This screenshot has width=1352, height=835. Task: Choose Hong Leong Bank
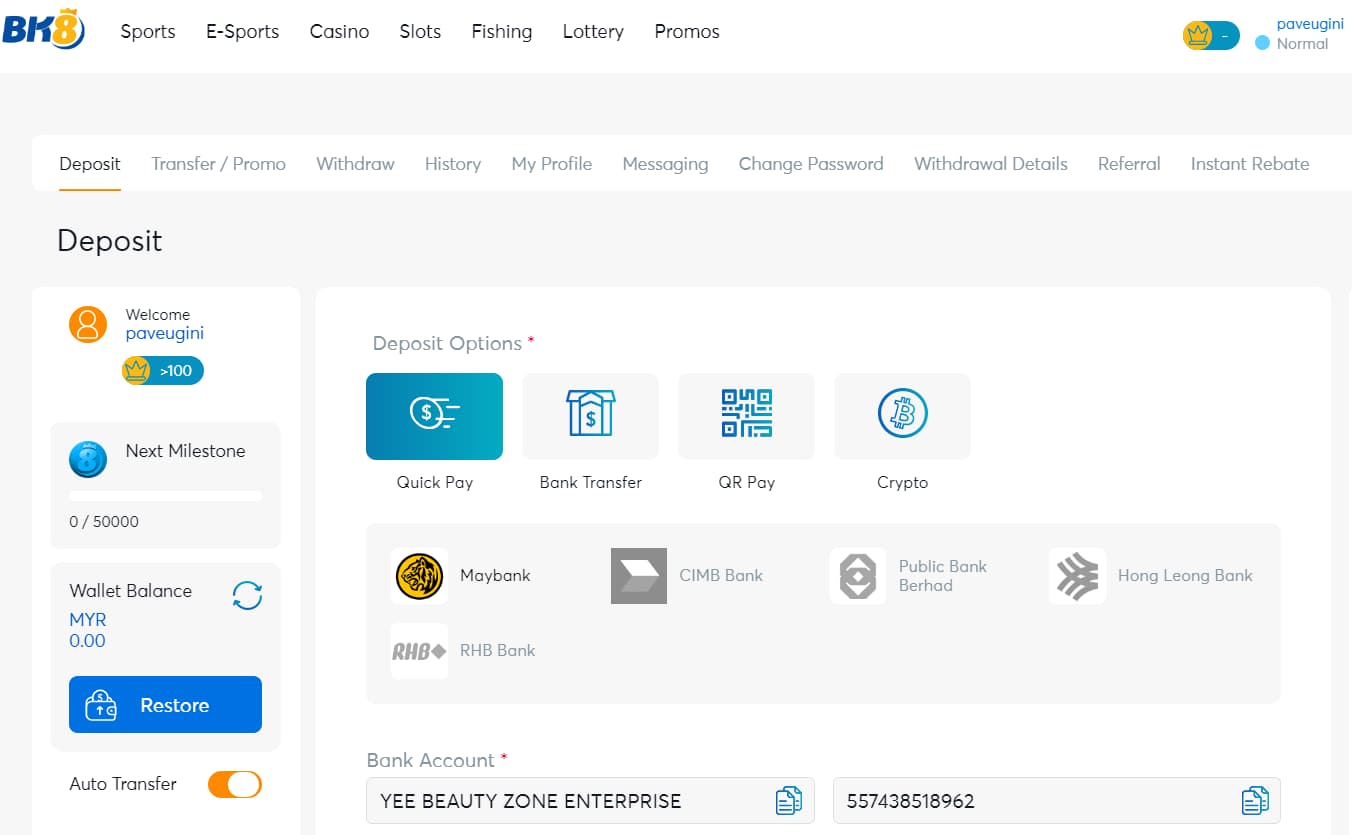[x=1151, y=576]
